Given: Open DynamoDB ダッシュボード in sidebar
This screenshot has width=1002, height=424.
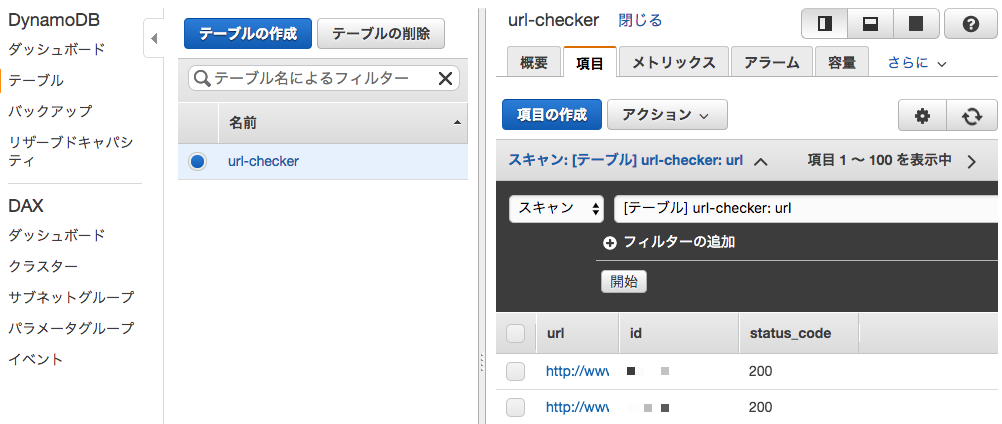Looking at the screenshot, I should [56, 49].
